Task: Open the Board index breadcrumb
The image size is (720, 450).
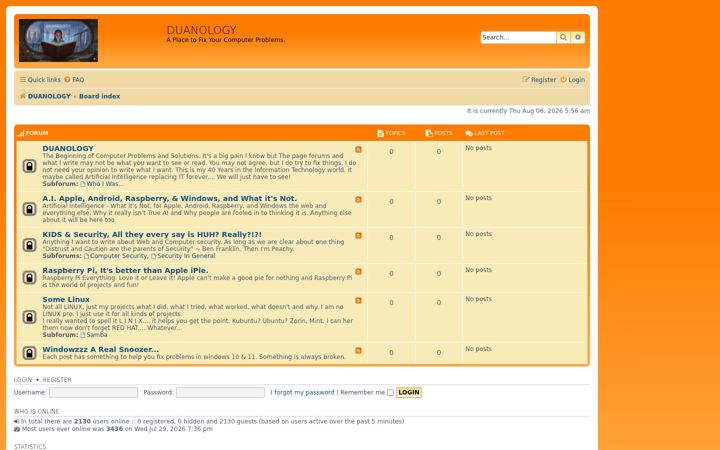Action: click(x=100, y=96)
